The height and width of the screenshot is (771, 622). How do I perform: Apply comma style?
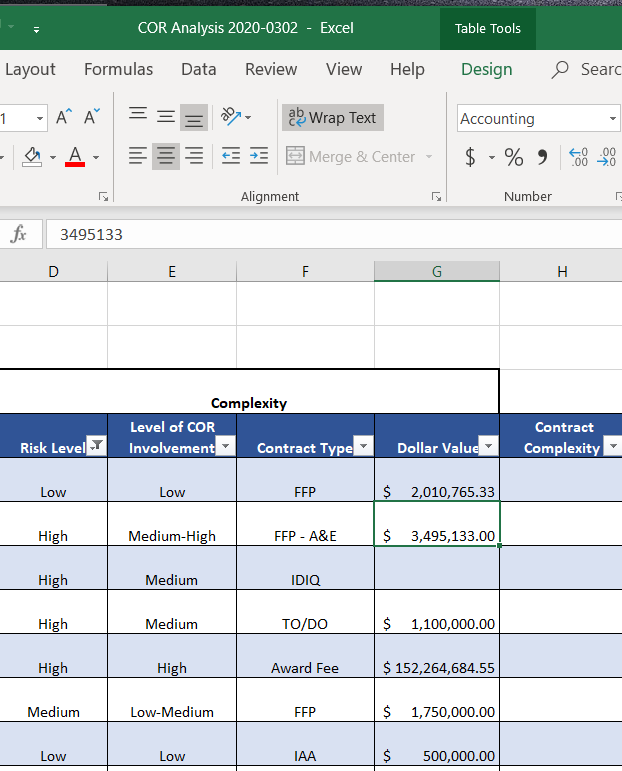click(x=542, y=157)
